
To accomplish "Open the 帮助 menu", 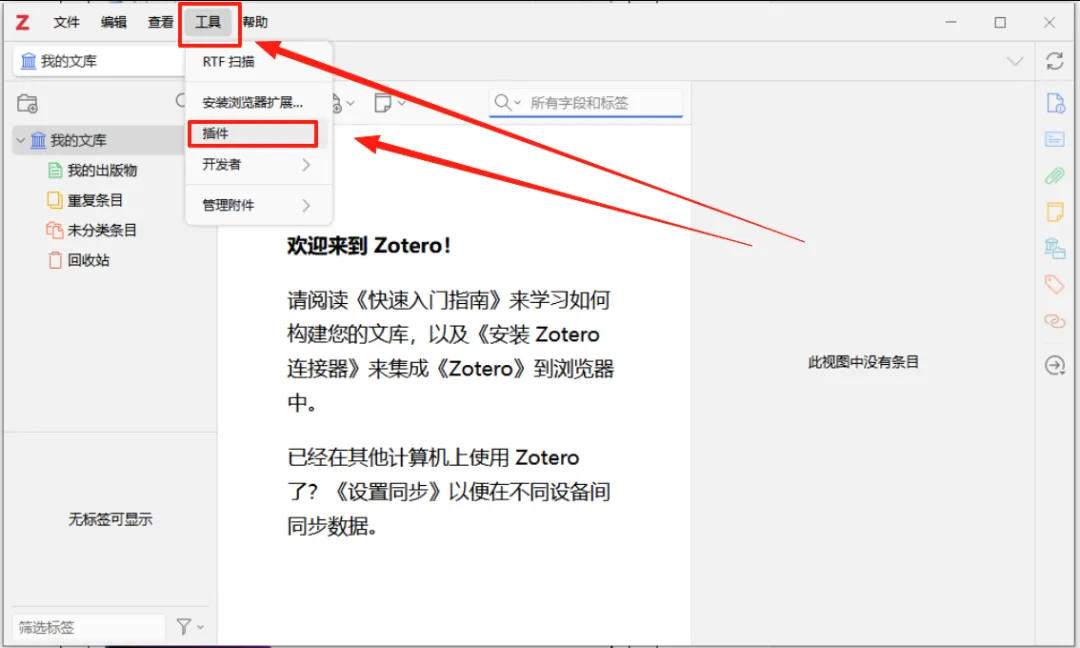I will point(255,22).
